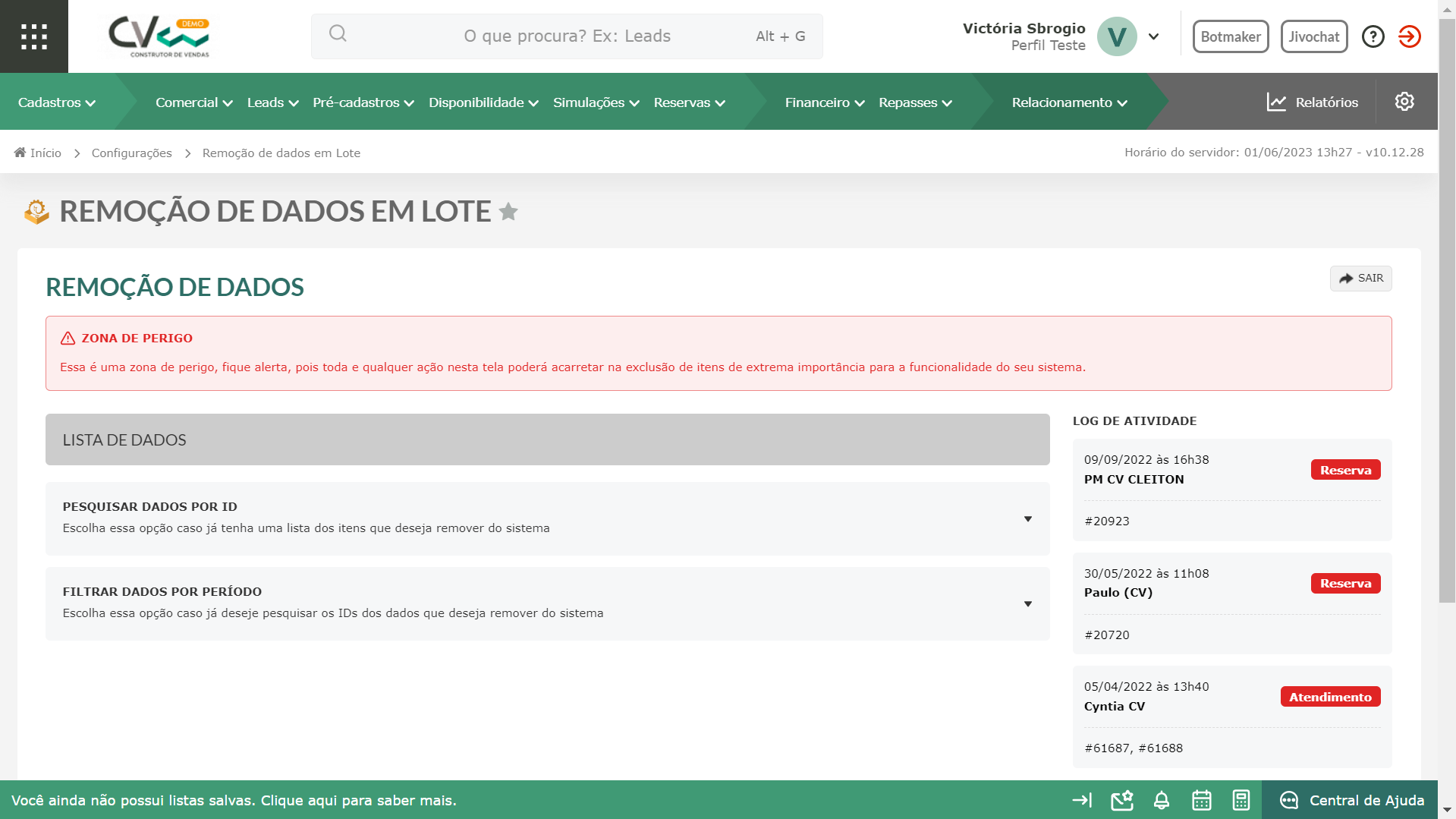
Task: Click the red logout icon
Action: [x=1409, y=36]
